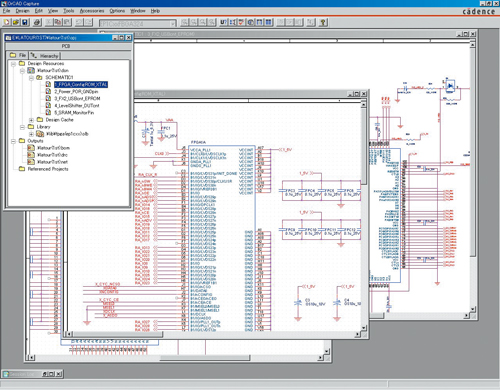Open the Tools menu
500x390 pixels.
point(68,11)
